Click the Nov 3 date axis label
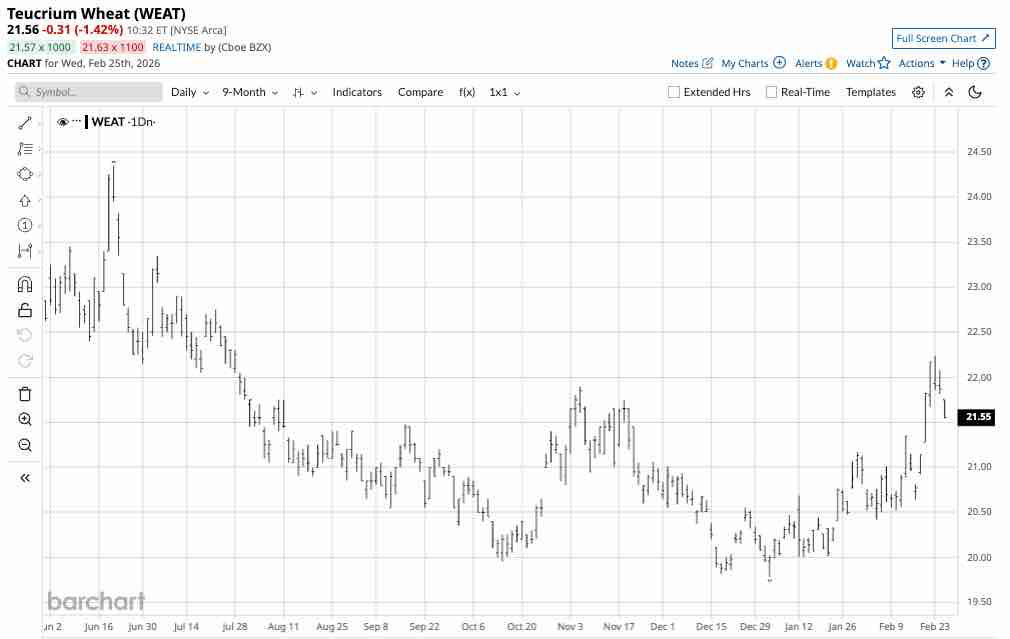 pyautogui.click(x=570, y=626)
